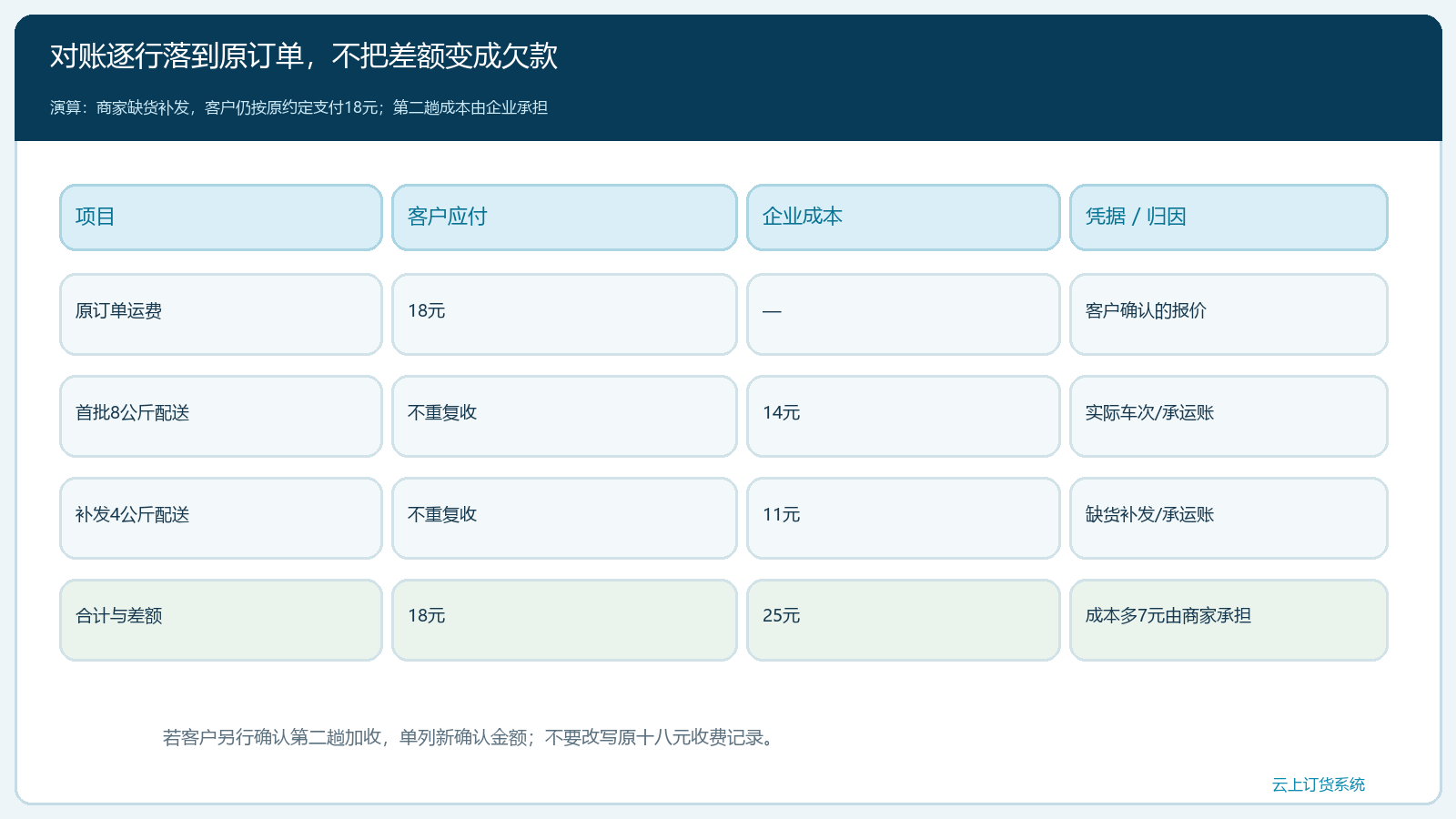The width and height of the screenshot is (1456, 819).
Task: Click the 实际车次/承运账 cell
Action: (x=1228, y=416)
